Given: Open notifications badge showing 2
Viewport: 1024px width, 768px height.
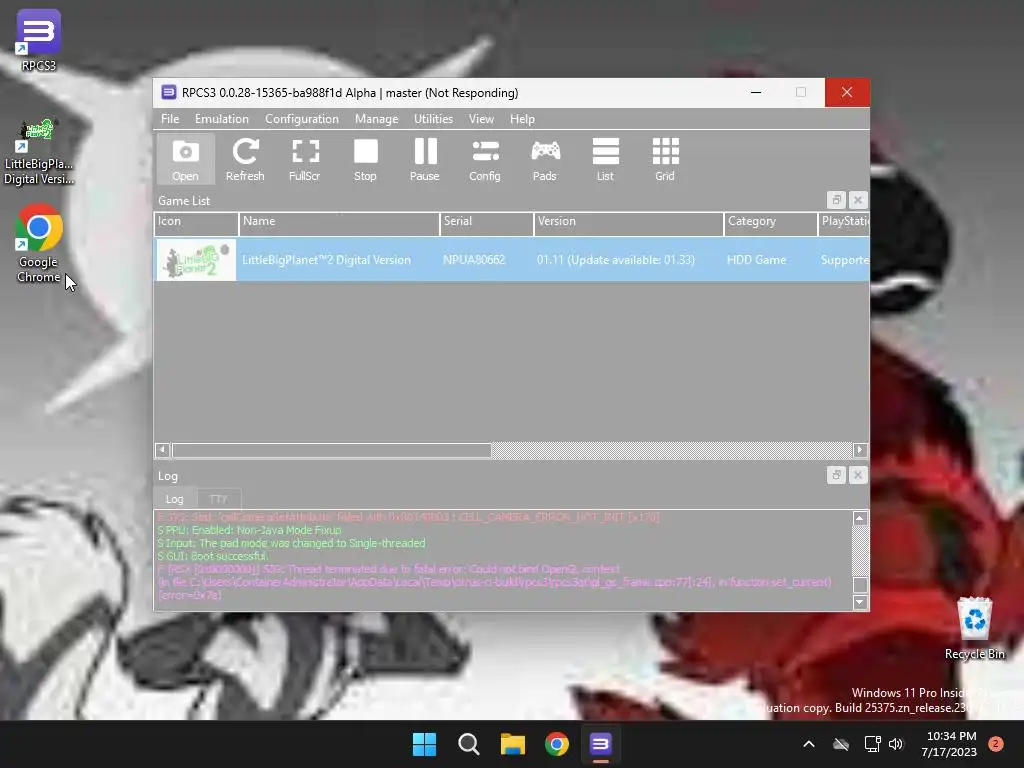Looking at the screenshot, I should coord(996,744).
